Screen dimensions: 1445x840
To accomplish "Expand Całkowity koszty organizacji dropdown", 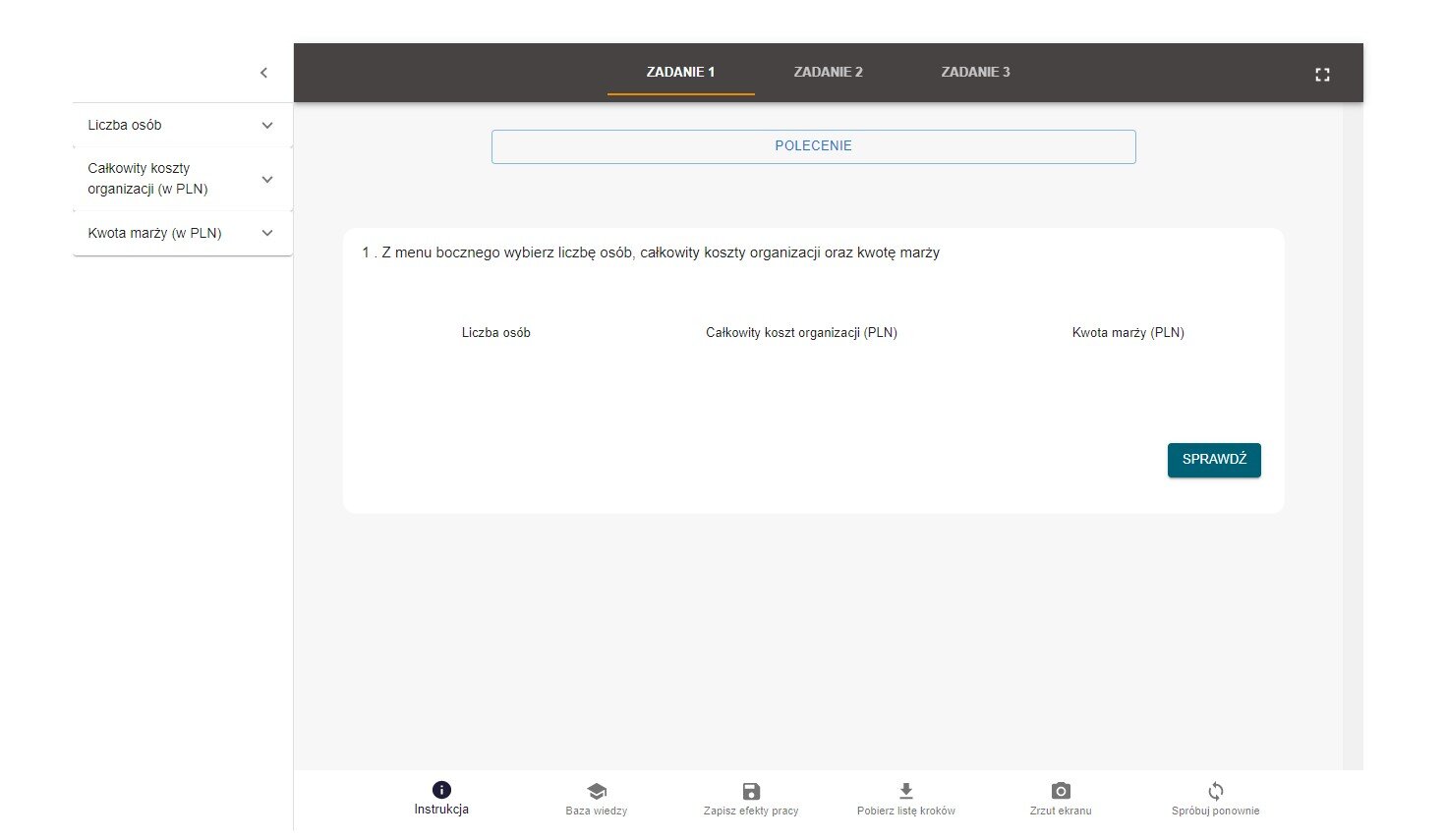I will [x=183, y=179].
